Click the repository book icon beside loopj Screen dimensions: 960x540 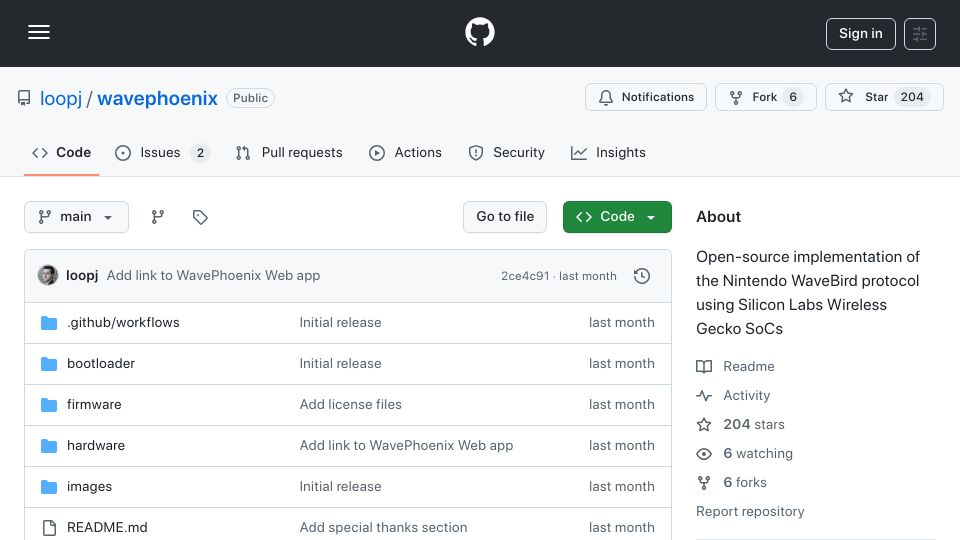point(24,98)
